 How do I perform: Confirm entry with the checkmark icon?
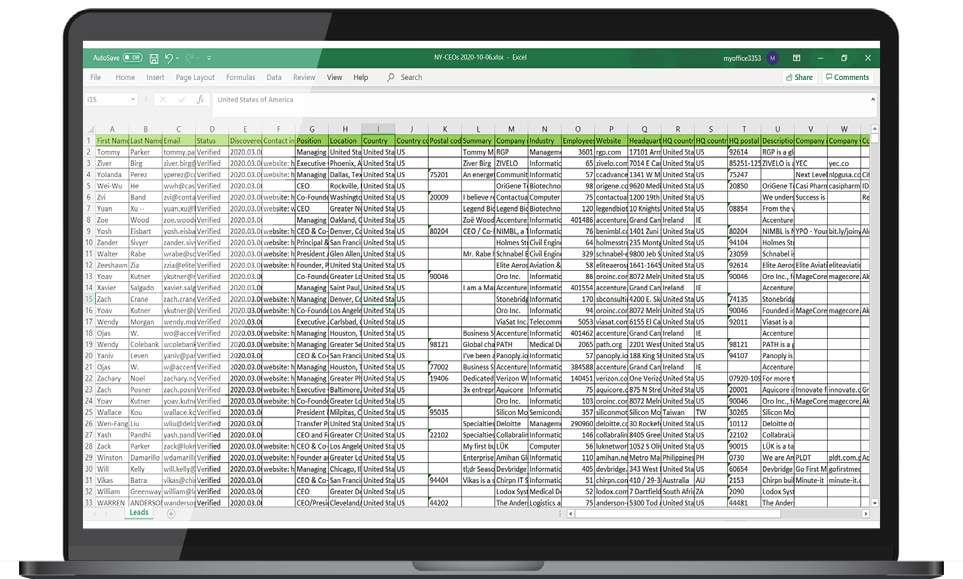coord(181,99)
